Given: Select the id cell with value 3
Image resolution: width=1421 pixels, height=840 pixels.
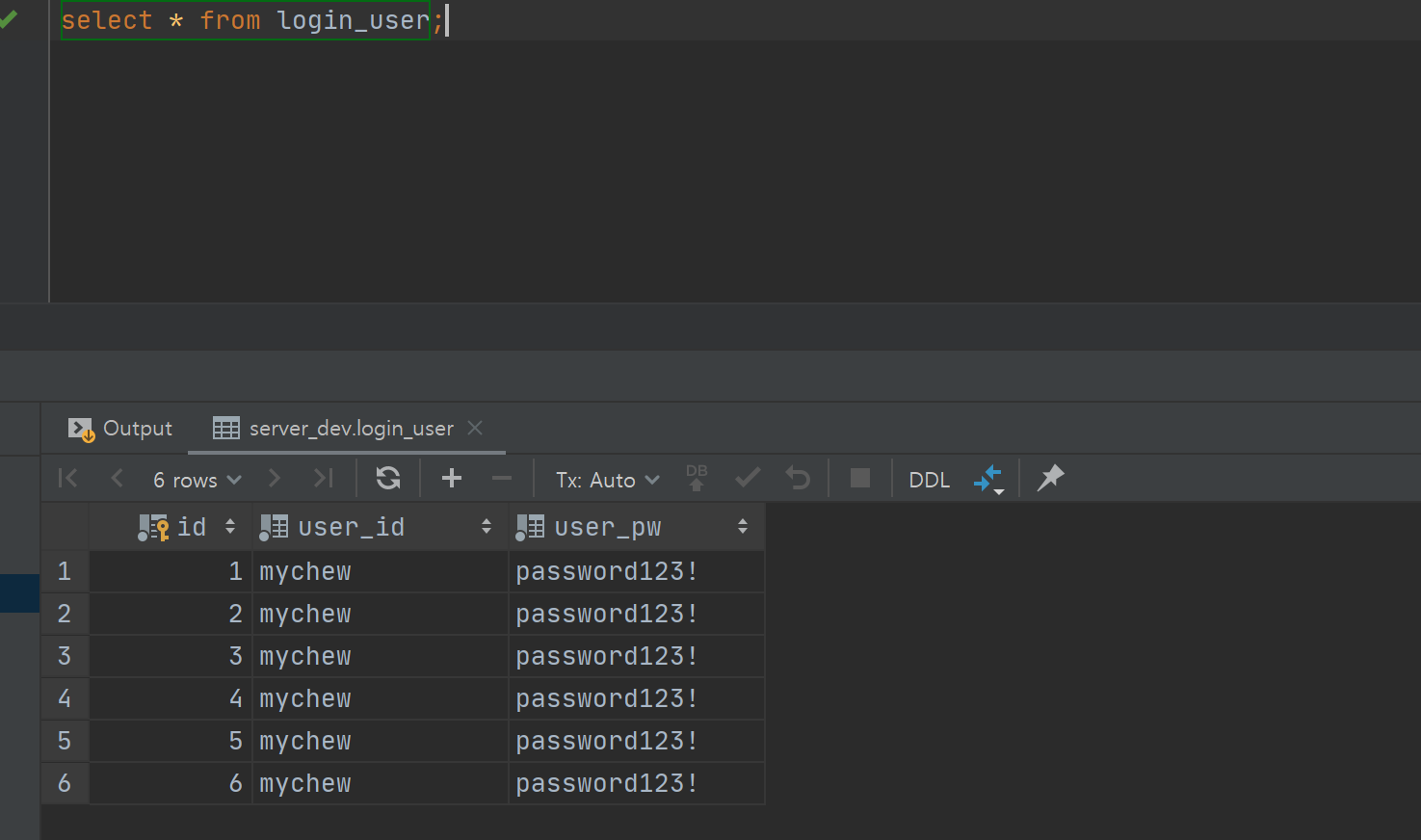Looking at the screenshot, I should coord(171,656).
